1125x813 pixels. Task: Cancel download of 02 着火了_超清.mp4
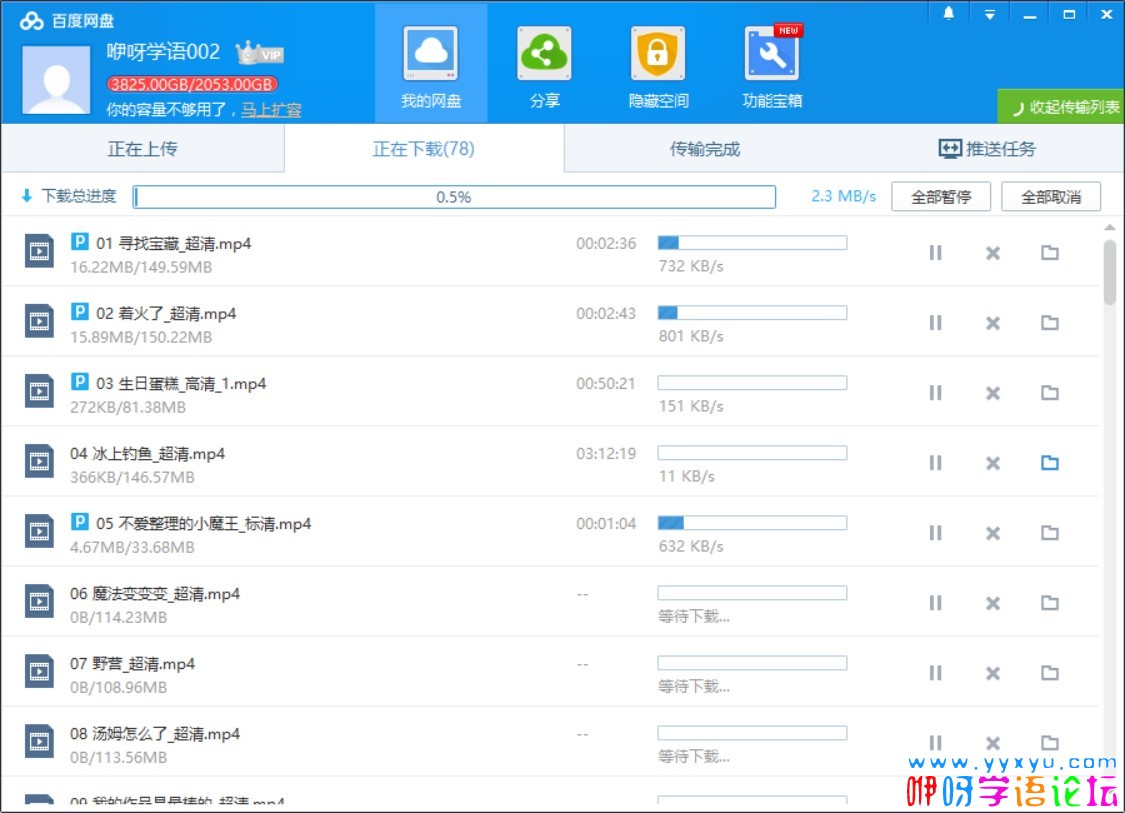(x=993, y=323)
